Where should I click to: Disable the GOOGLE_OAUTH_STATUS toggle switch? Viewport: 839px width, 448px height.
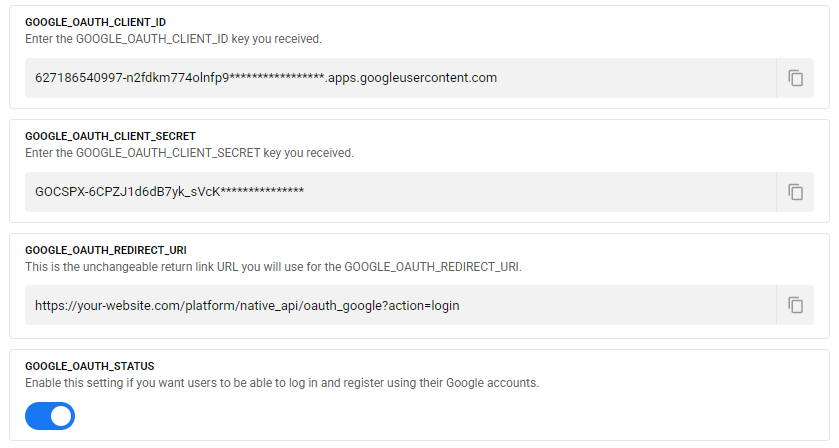coord(50,416)
